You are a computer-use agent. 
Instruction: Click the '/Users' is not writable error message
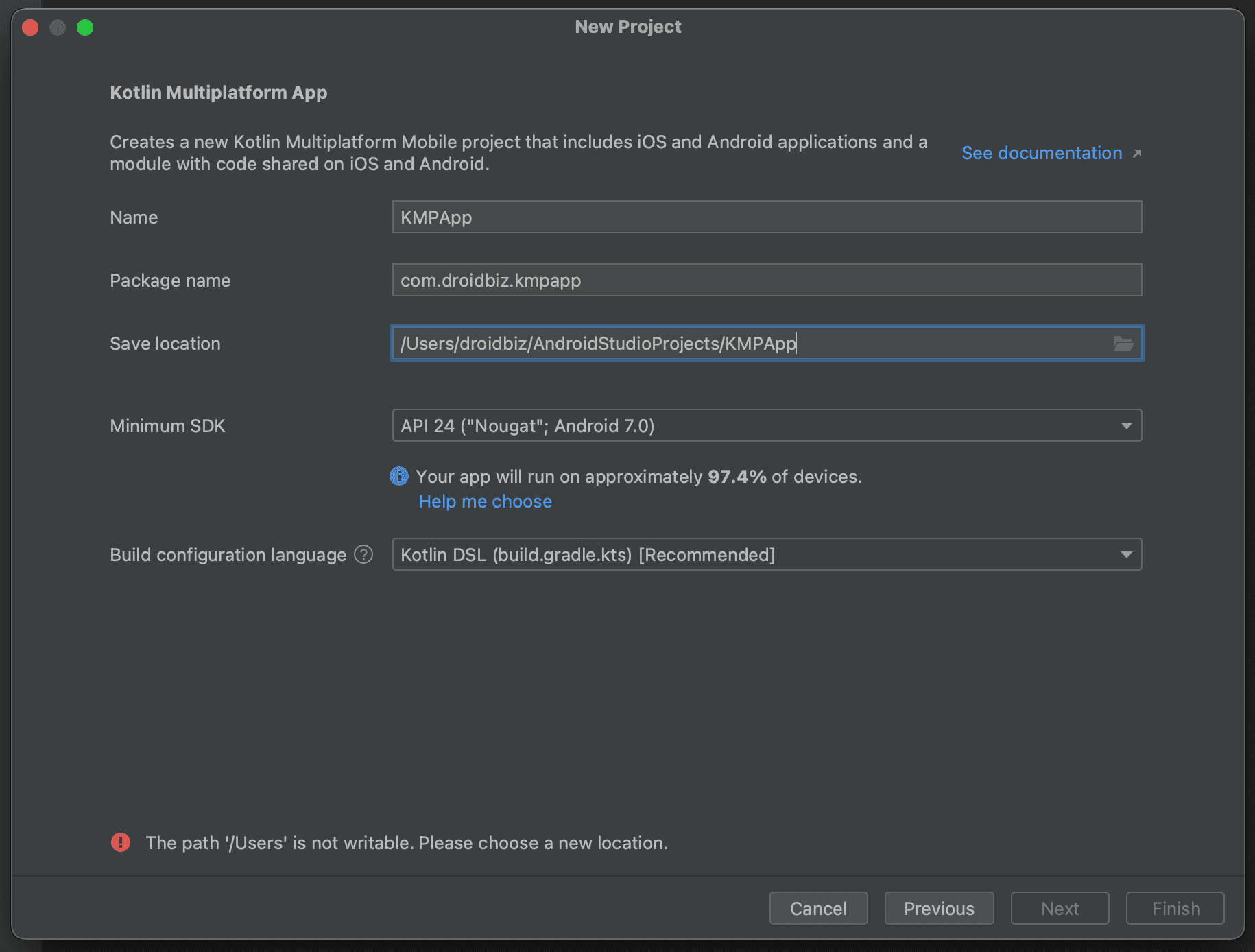pyautogui.click(x=407, y=843)
